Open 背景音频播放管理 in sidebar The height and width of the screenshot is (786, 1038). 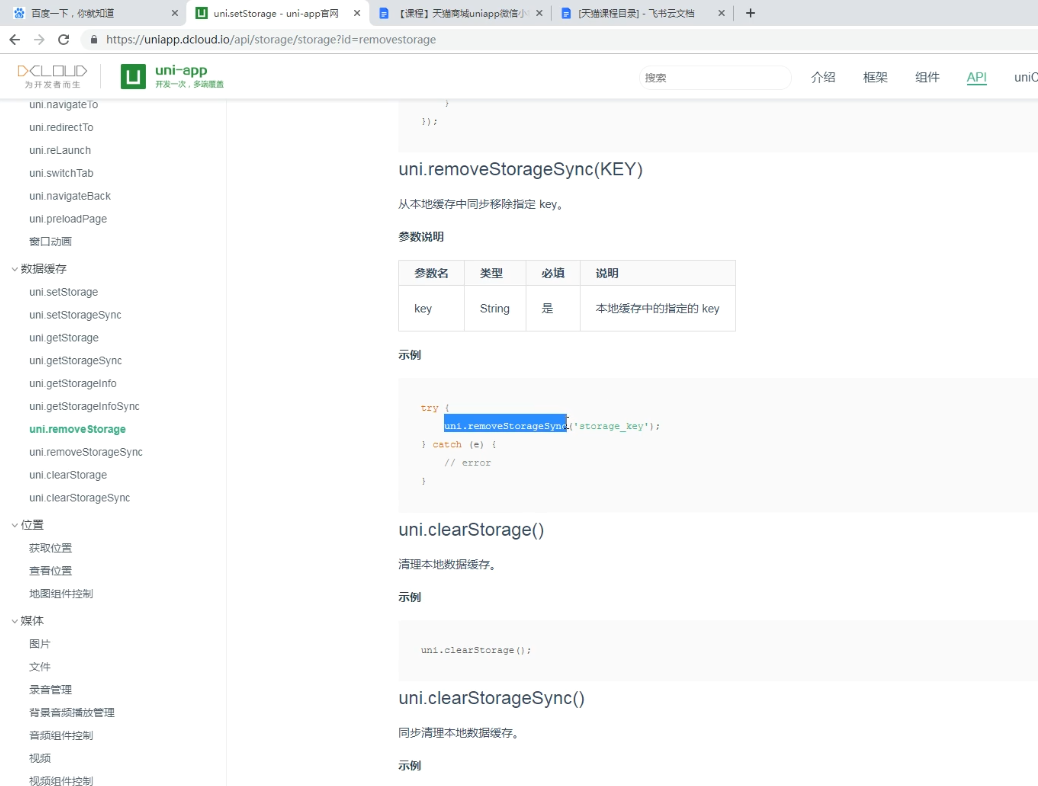click(71, 712)
